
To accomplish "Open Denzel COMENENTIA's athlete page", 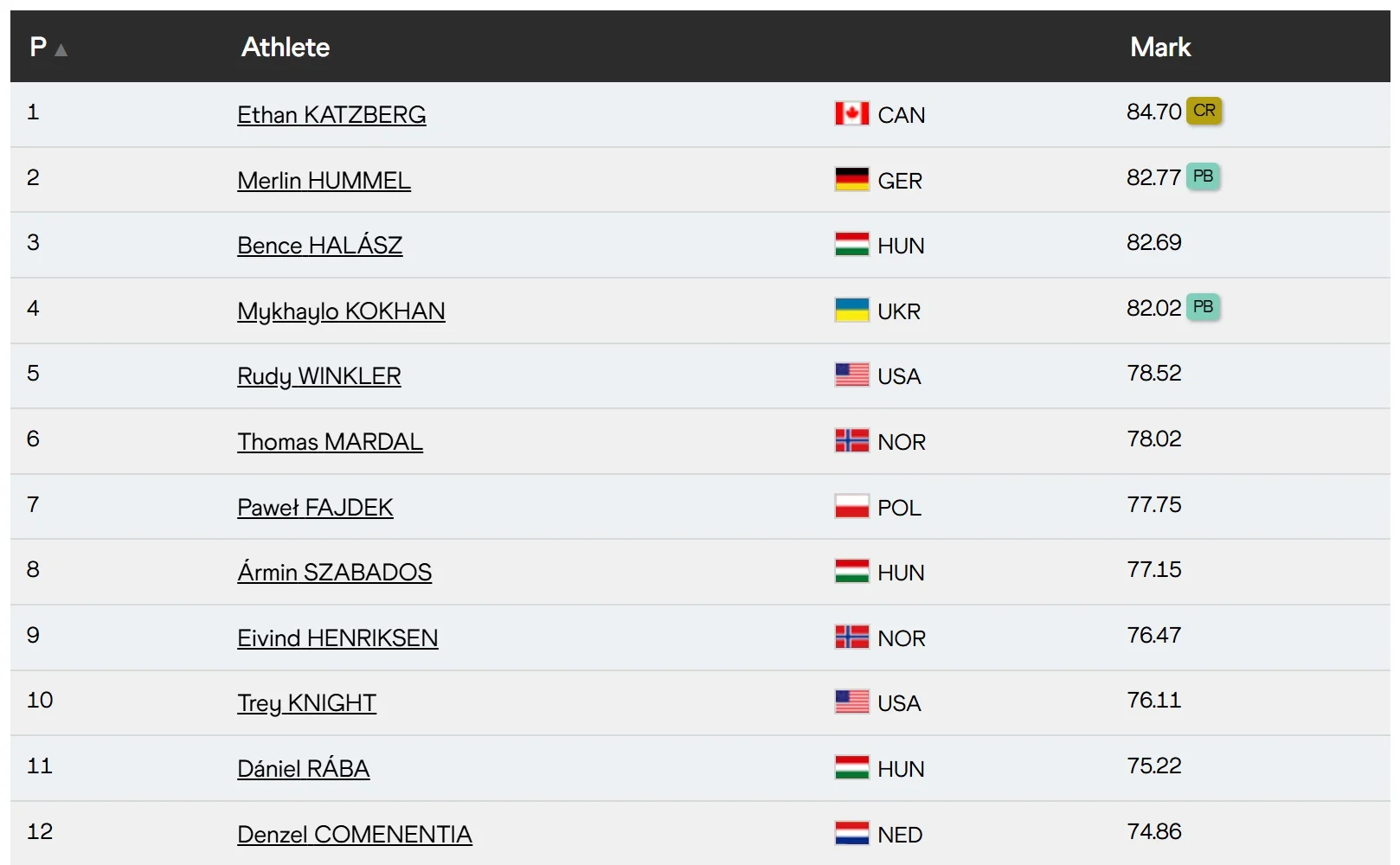I will click(x=354, y=835).
